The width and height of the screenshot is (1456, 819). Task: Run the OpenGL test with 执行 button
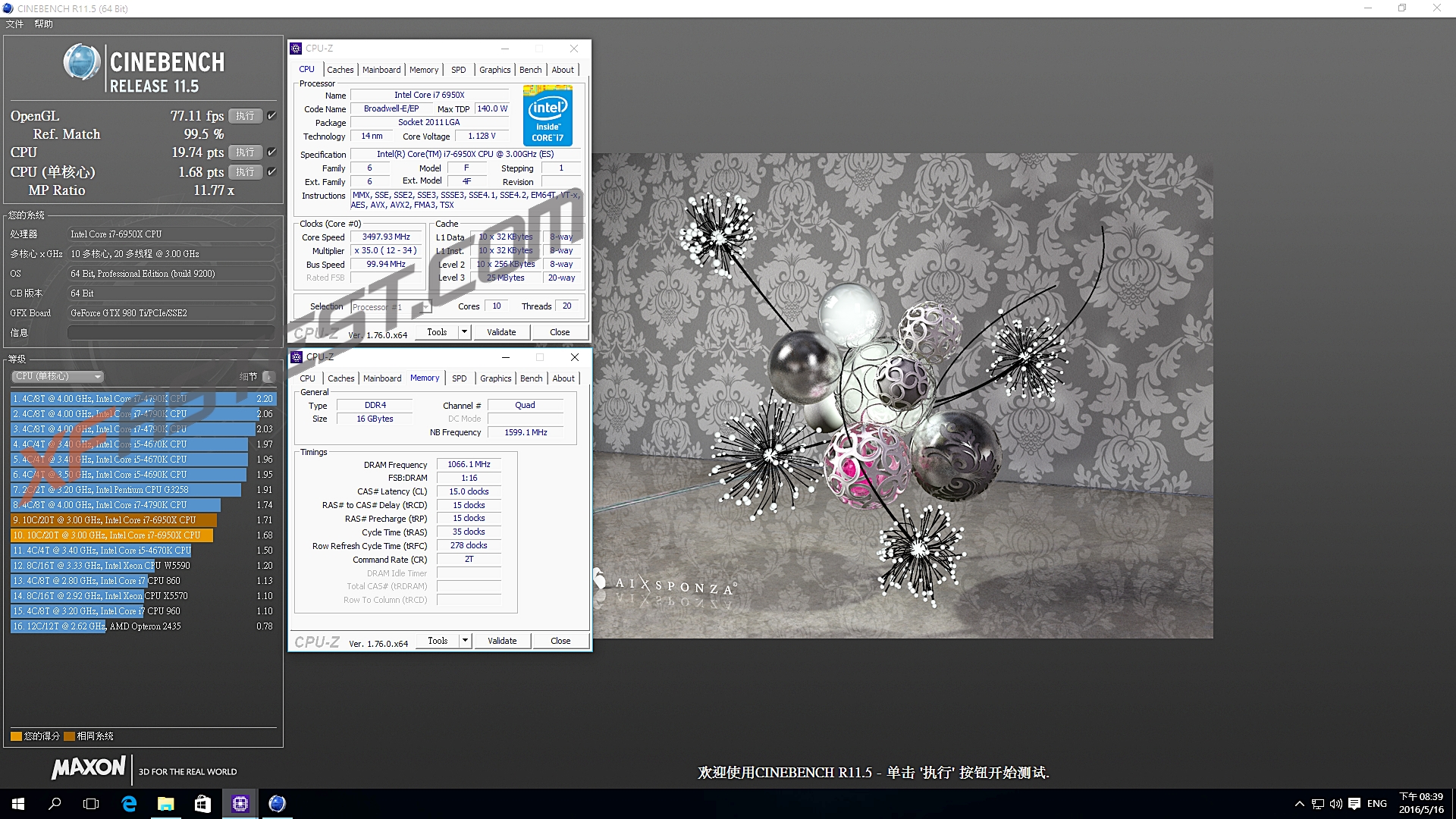coord(245,116)
